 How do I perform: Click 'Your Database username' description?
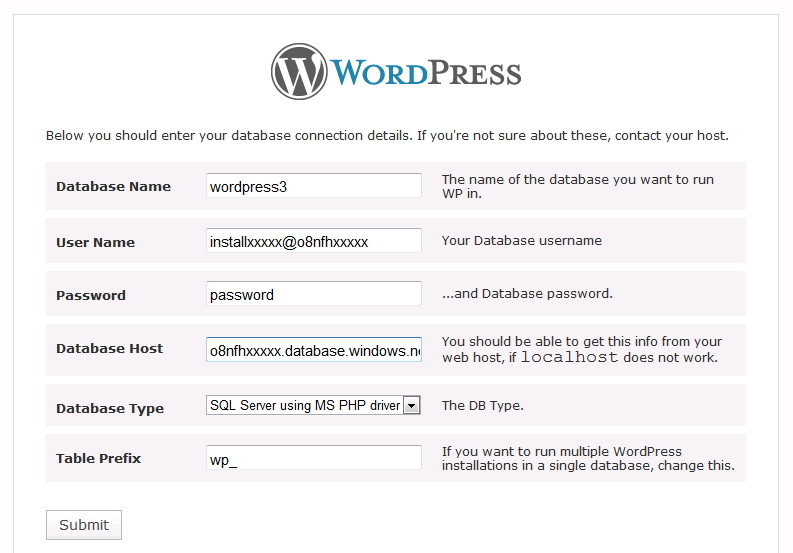coord(522,240)
